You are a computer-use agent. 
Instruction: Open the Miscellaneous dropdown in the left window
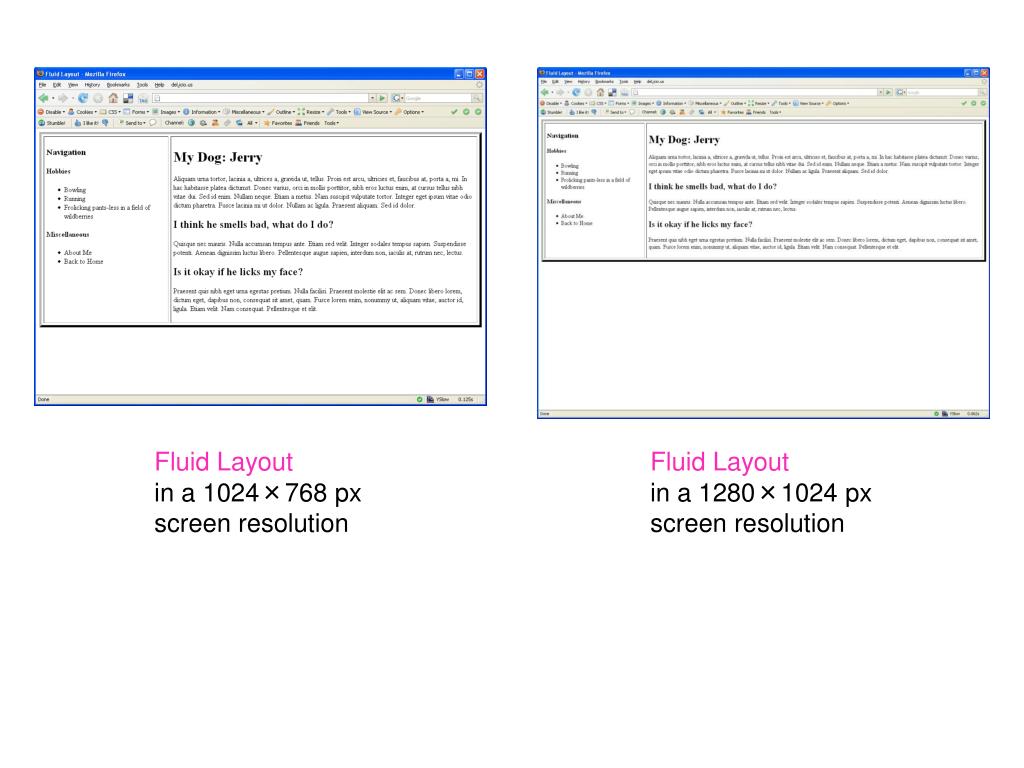[244, 112]
